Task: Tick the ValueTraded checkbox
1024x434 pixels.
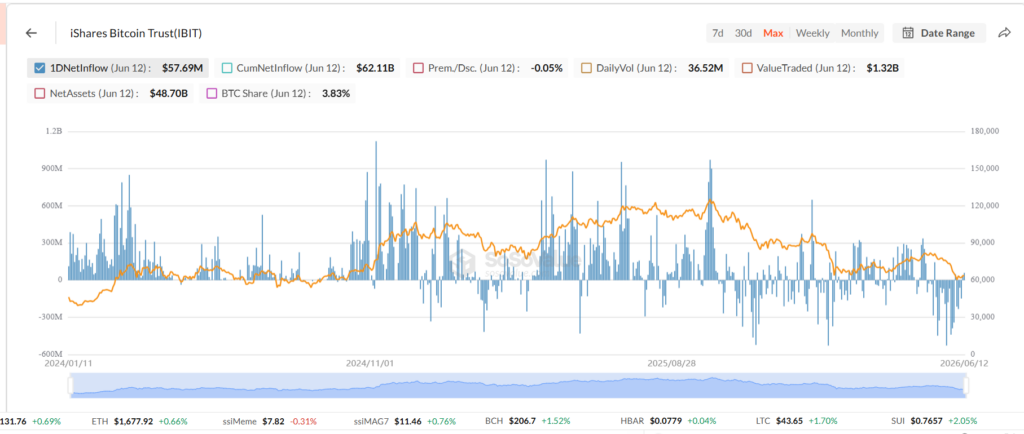Action: coord(745,67)
